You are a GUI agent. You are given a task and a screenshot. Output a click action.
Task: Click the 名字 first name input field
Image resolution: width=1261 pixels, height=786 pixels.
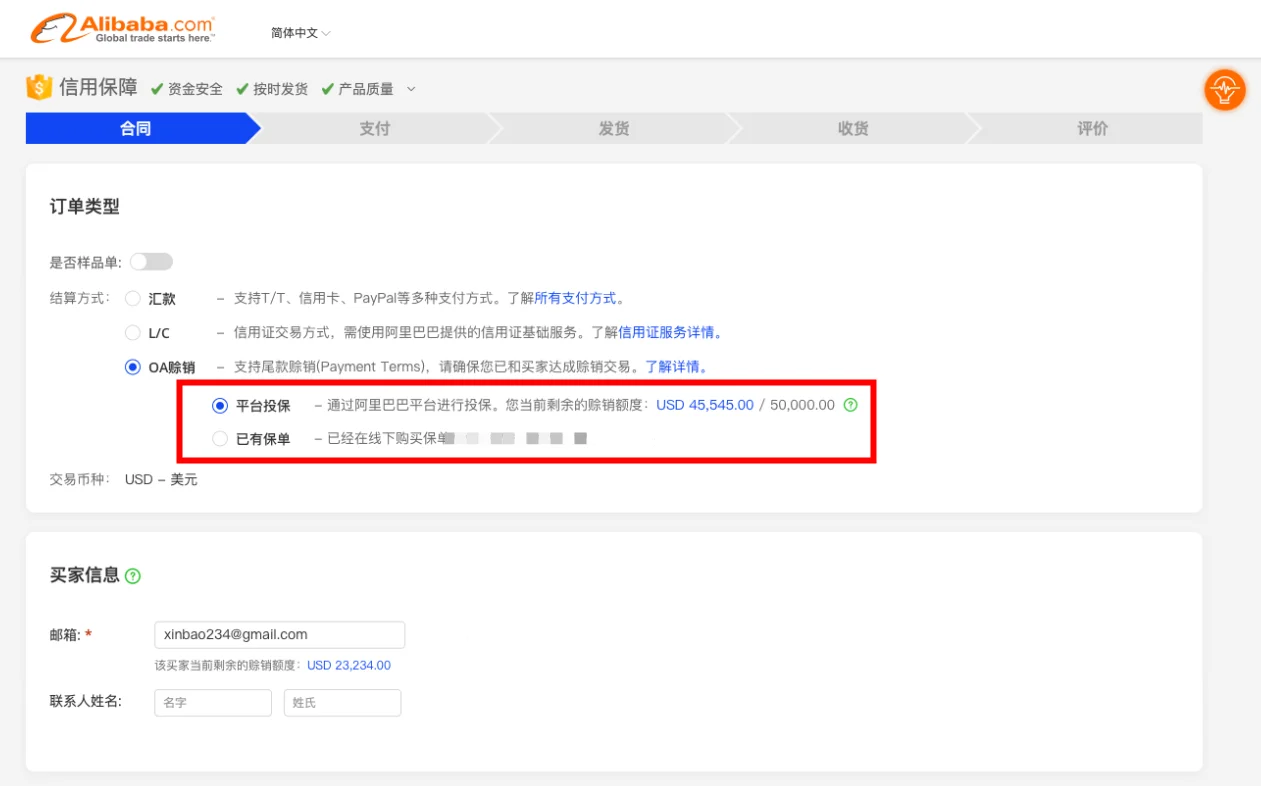tap(213, 703)
